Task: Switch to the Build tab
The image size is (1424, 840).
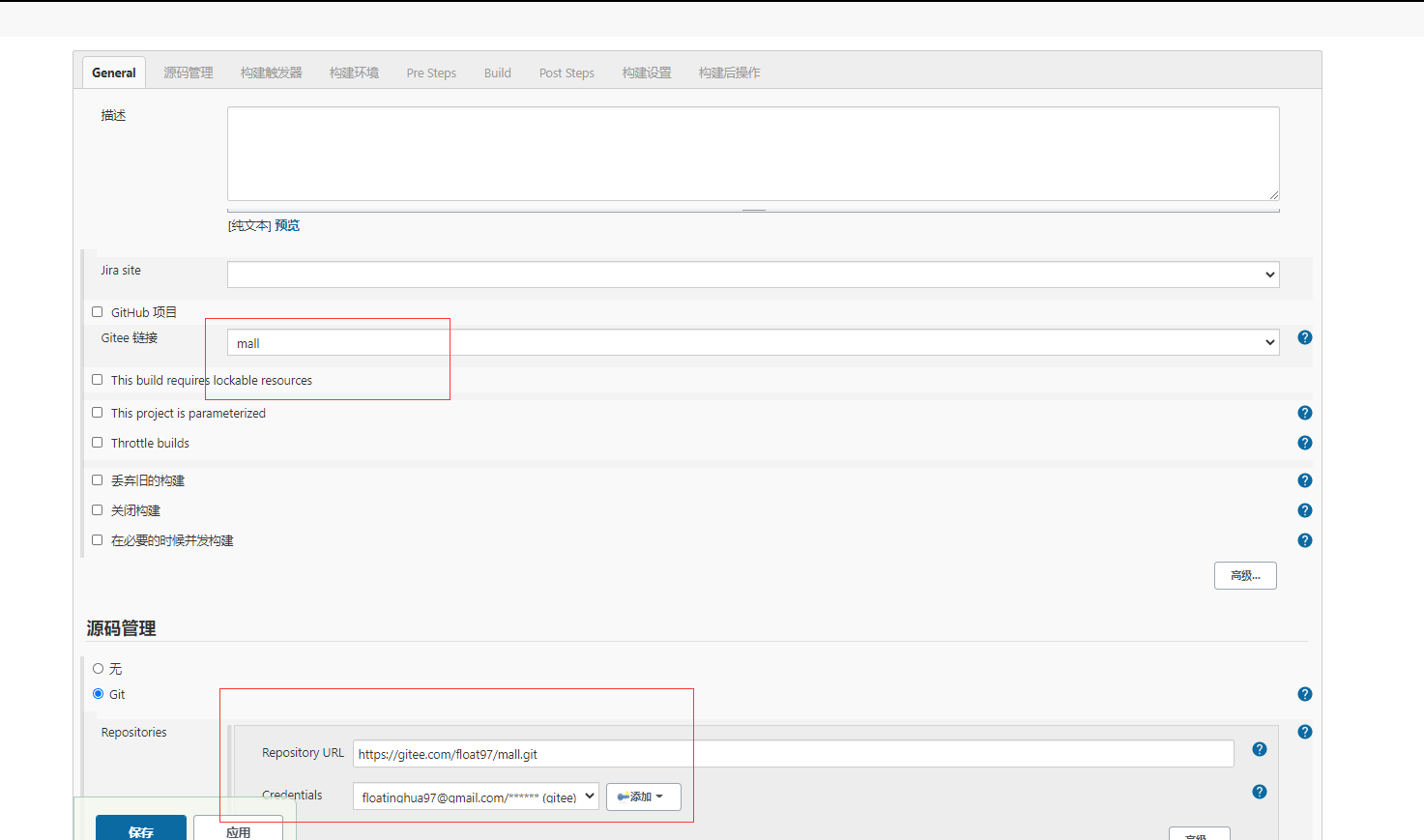Action: [x=498, y=72]
